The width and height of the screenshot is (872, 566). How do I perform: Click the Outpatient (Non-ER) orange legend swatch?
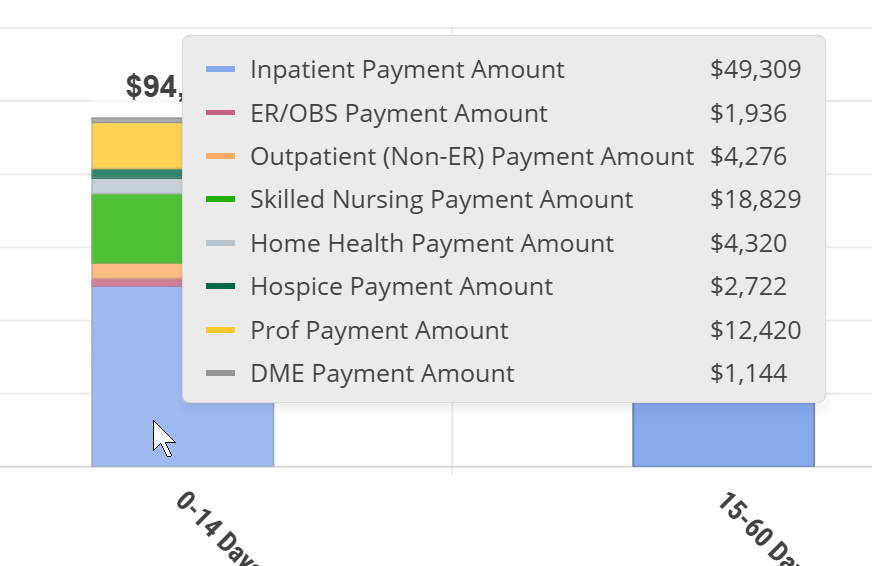[x=220, y=157]
